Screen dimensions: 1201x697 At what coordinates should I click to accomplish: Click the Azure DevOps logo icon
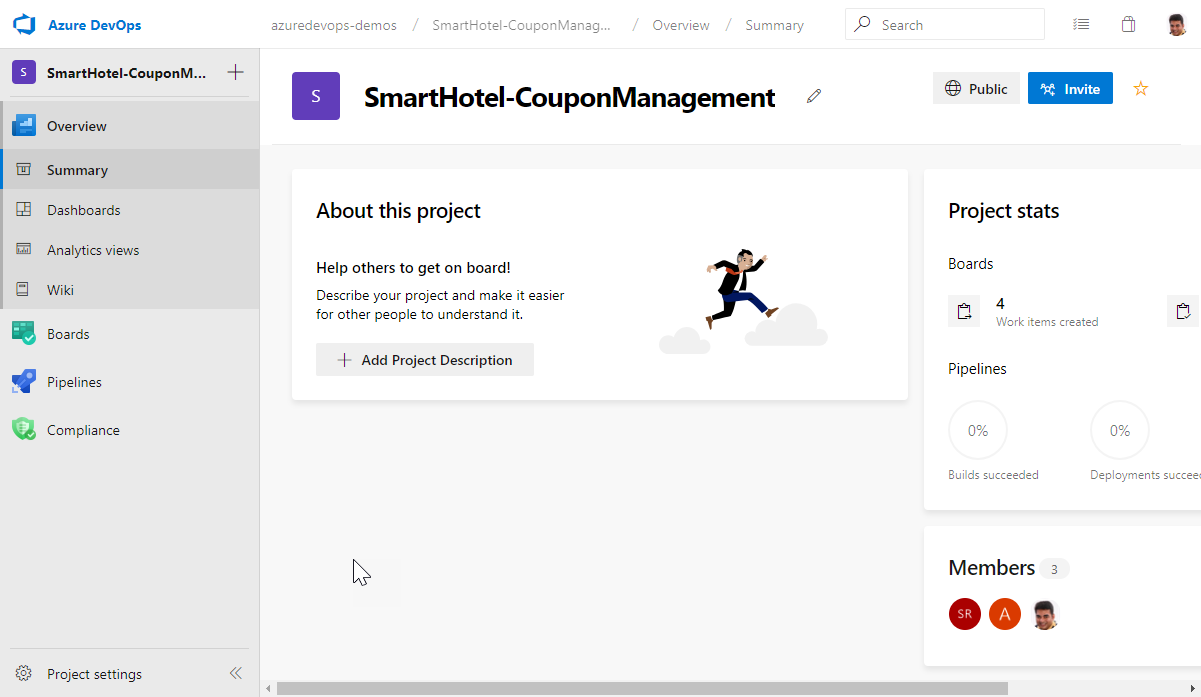24,25
